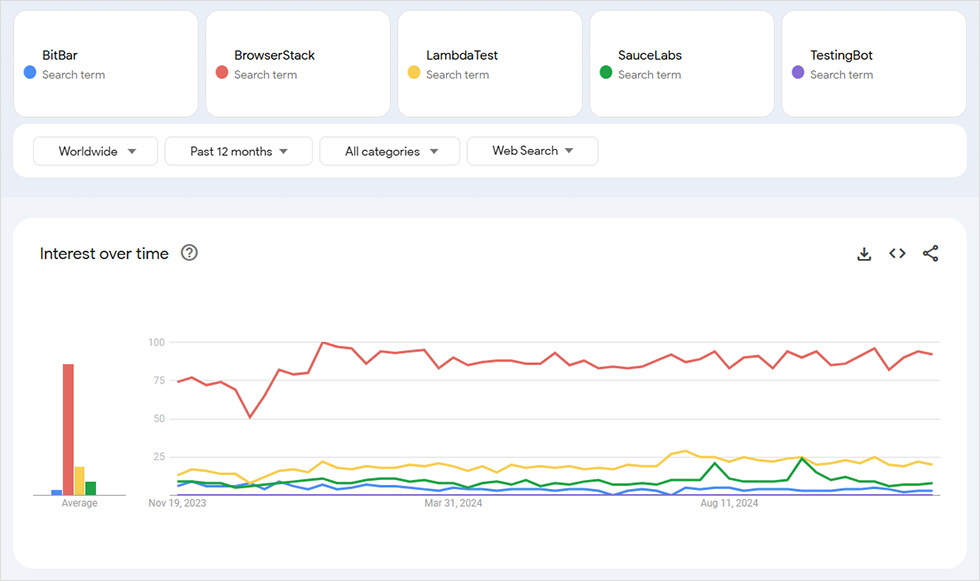This screenshot has width=980, height=581.
Task: Click the Interest over time heading
Action: [x=104, y=254]
